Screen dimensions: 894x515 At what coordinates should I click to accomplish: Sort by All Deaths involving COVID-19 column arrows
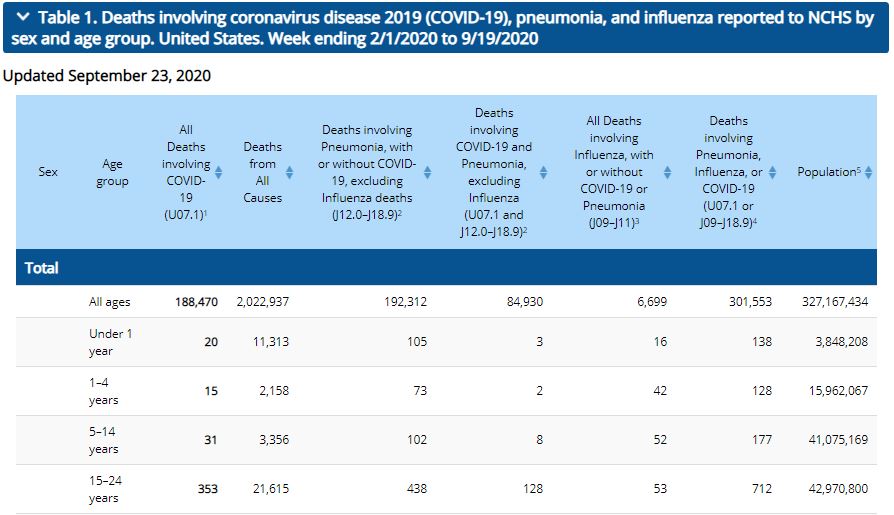coord(219,172)
